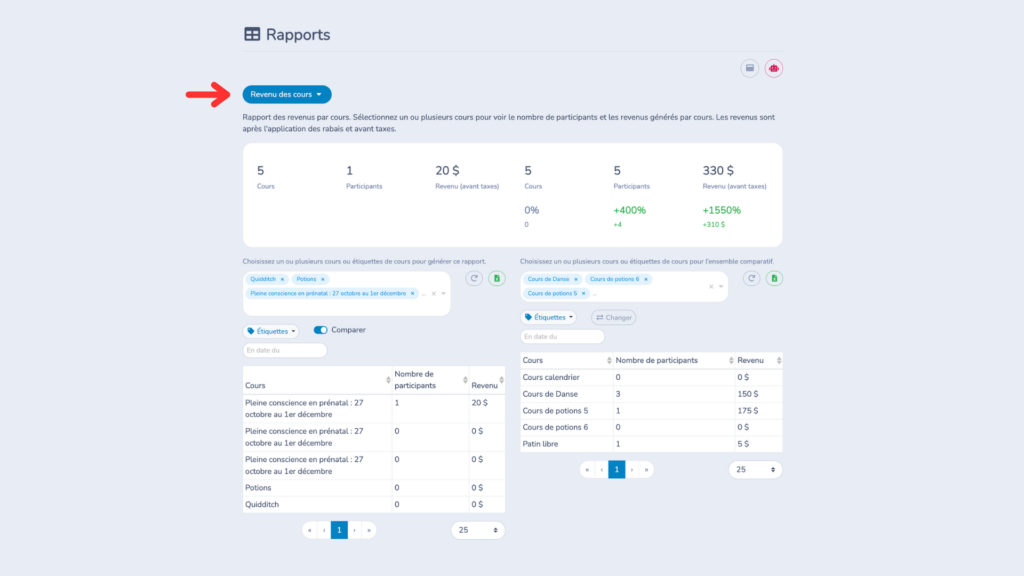Click the Changer swap-arrows button

(x=613, y=317)
